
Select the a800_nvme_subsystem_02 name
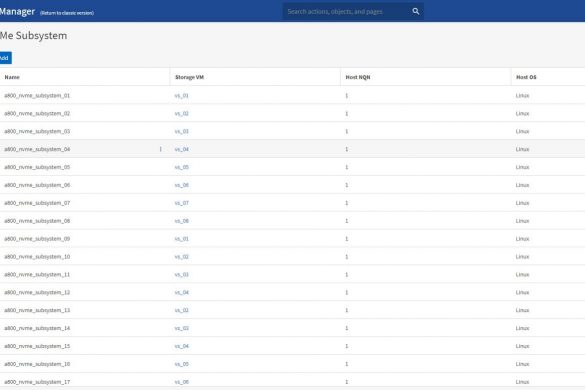click(x=37, y=113)
